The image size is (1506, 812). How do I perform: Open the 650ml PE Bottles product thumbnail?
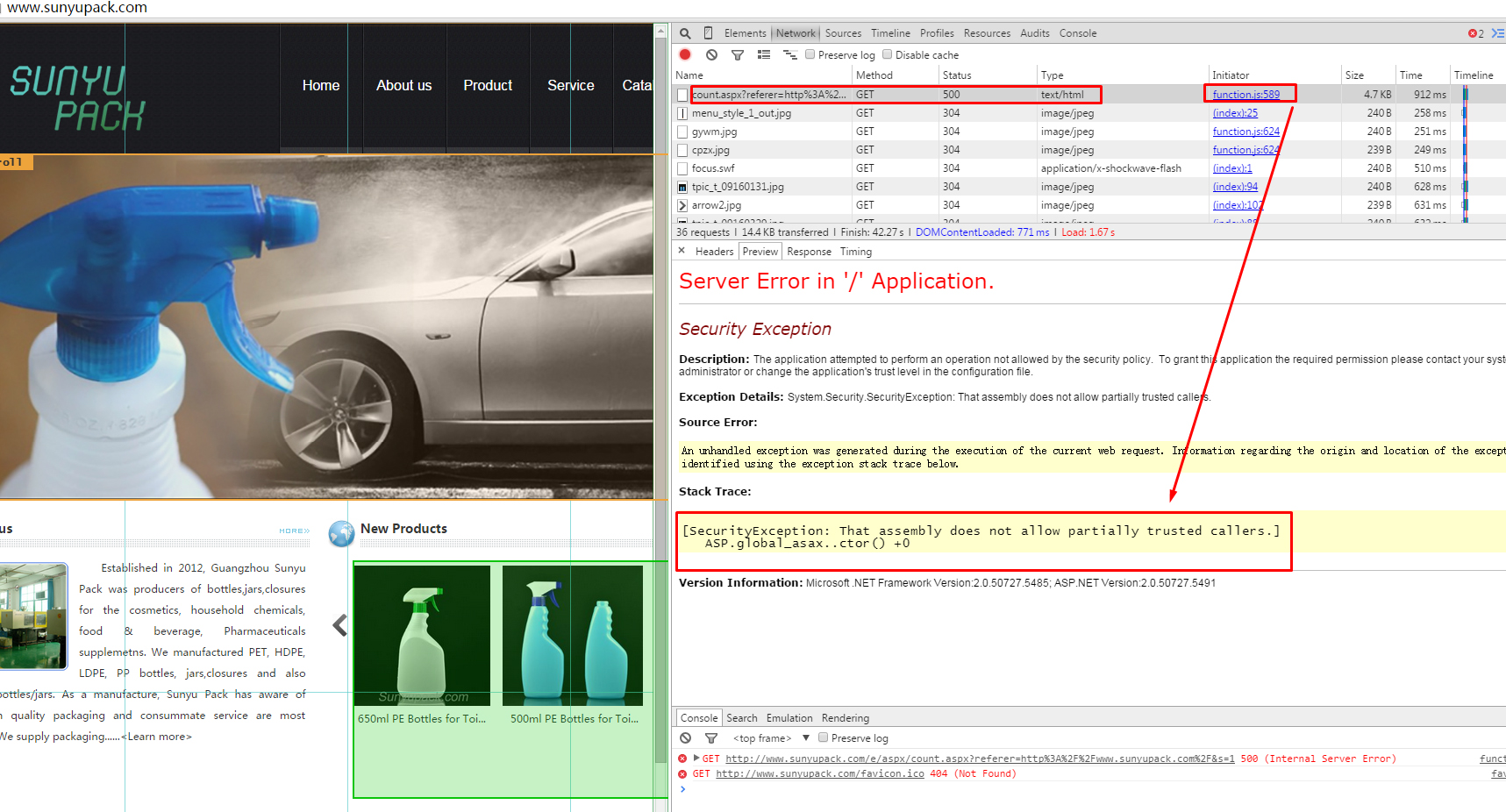click(x=422, y=636)
